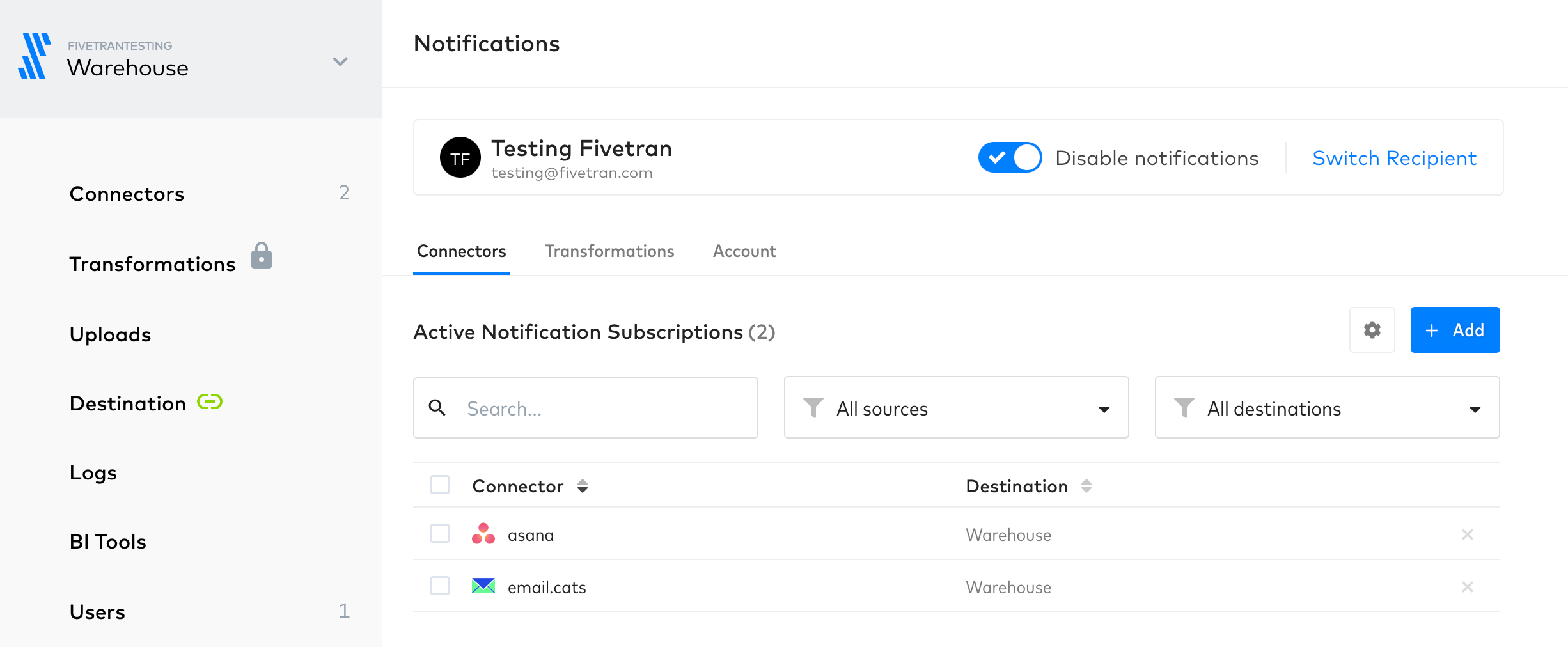Click the search magnifier icon
The height and width of the screenshot is (647, 1568).
[437, 407]
